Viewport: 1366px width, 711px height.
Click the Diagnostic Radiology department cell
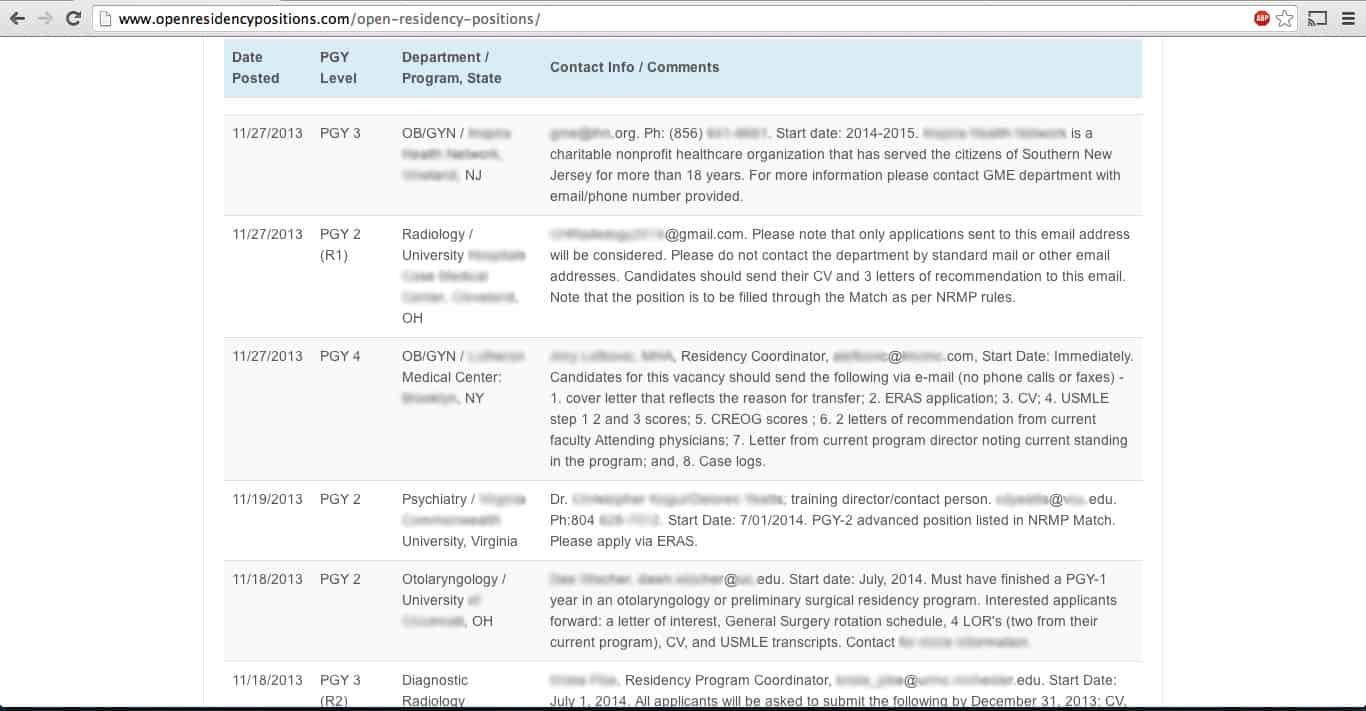coord(435,690)
